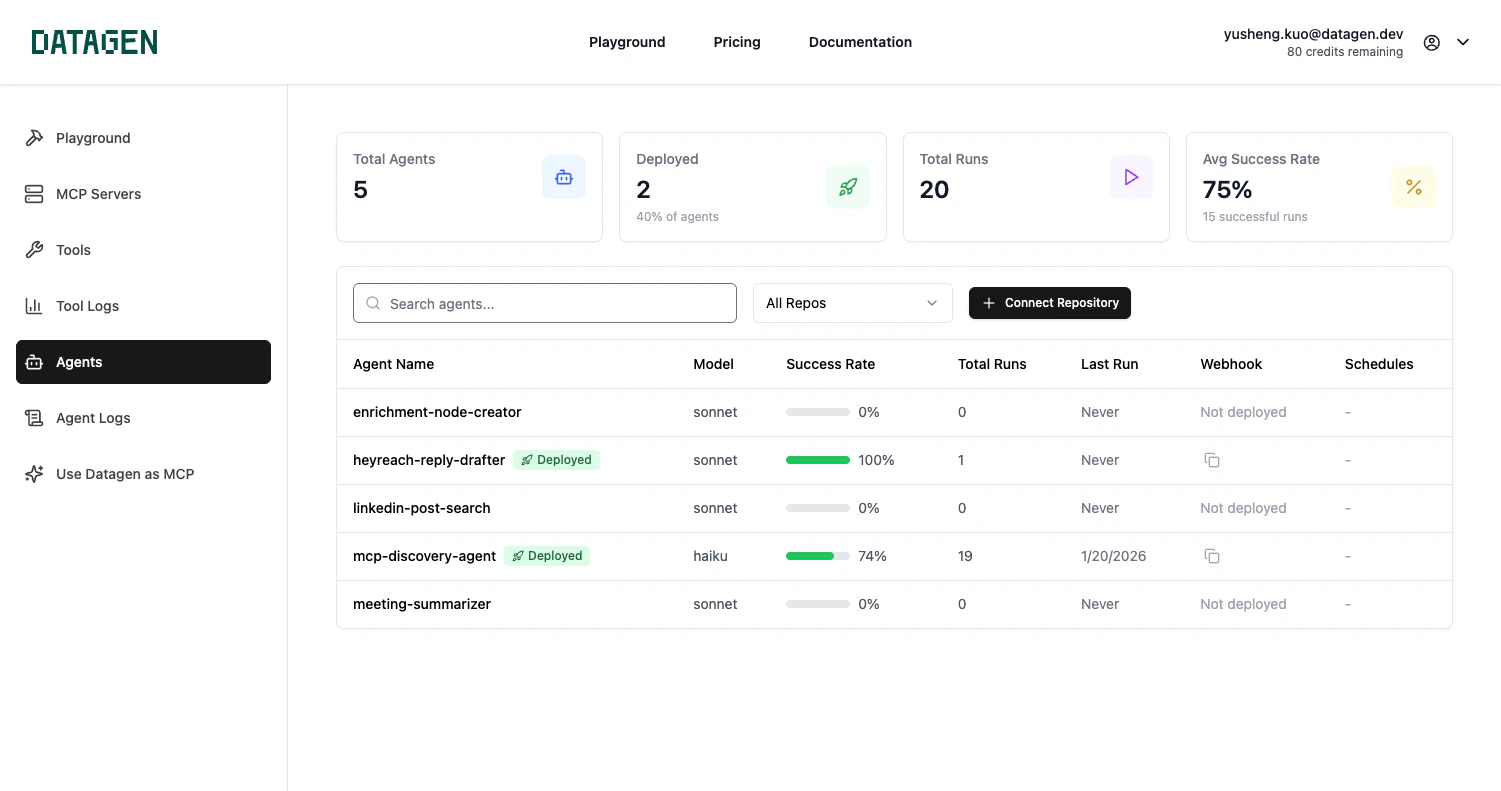Click the Connect Repository button
Viewport: 1501px width, 791px height.
click(x=1050, y=303)
